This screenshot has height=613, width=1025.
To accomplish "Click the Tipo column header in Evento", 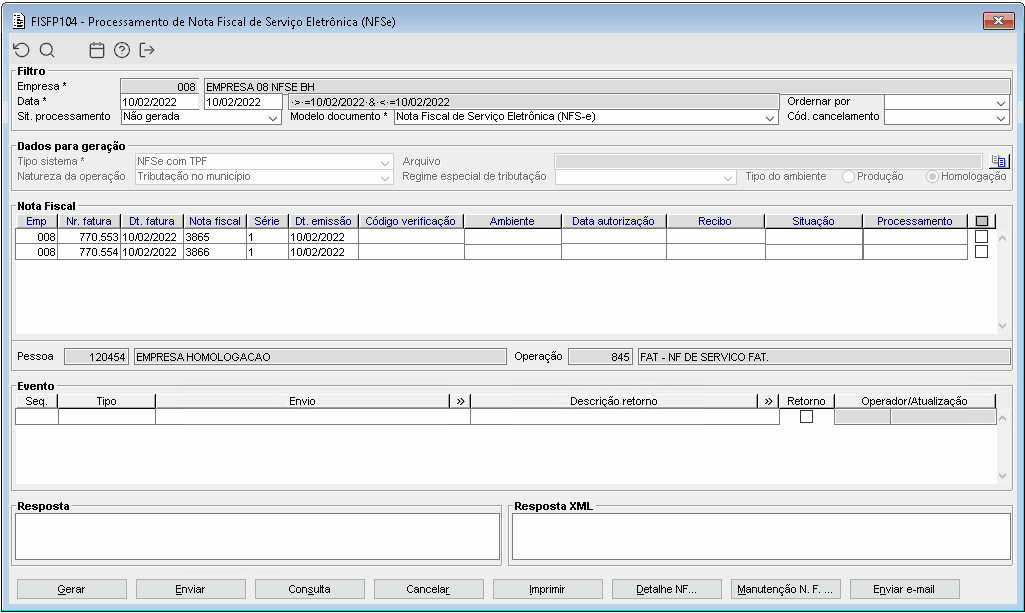I will [107, 401].
